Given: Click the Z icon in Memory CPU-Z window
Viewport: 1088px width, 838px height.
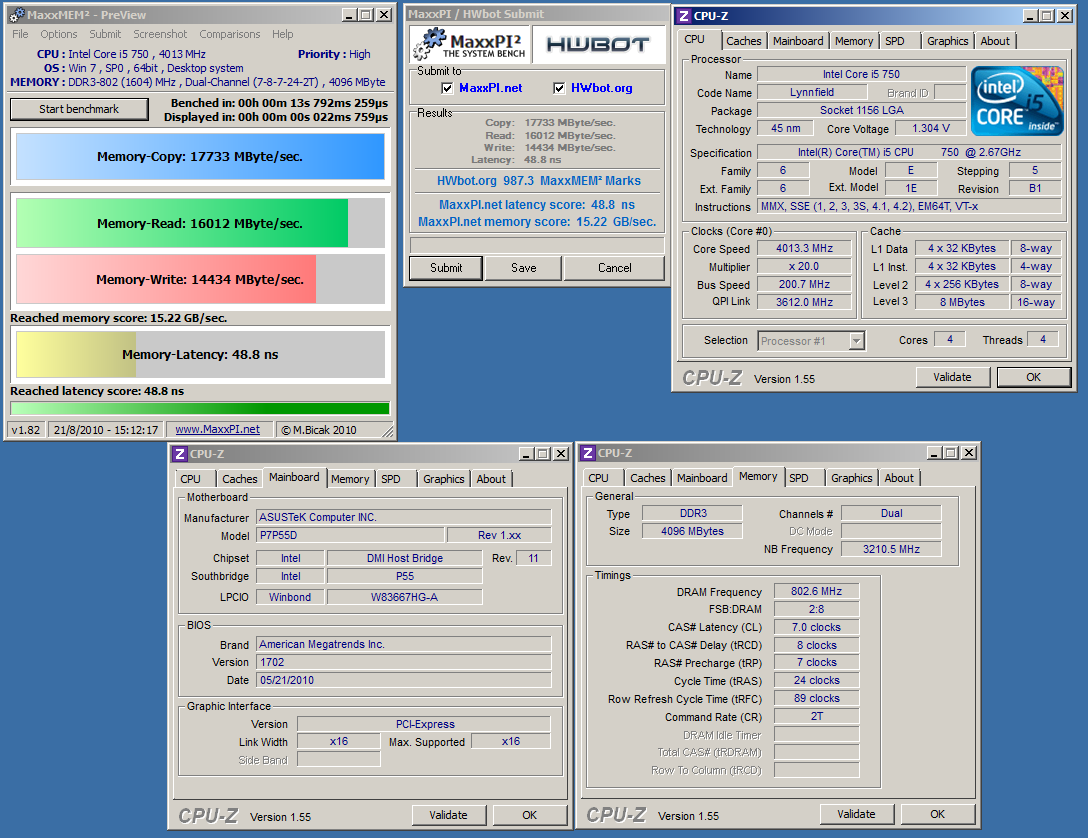Looking at the screenshot, I should [588, 453].
